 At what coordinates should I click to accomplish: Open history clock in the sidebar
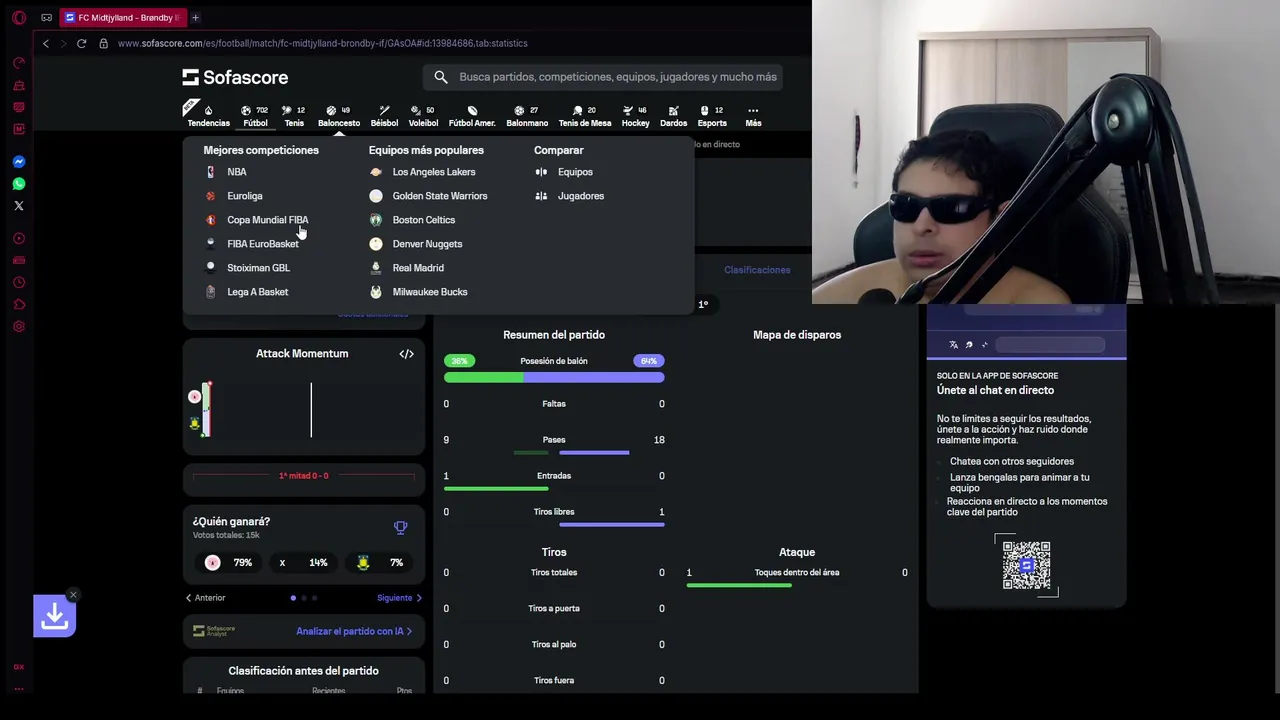(18, 283)
